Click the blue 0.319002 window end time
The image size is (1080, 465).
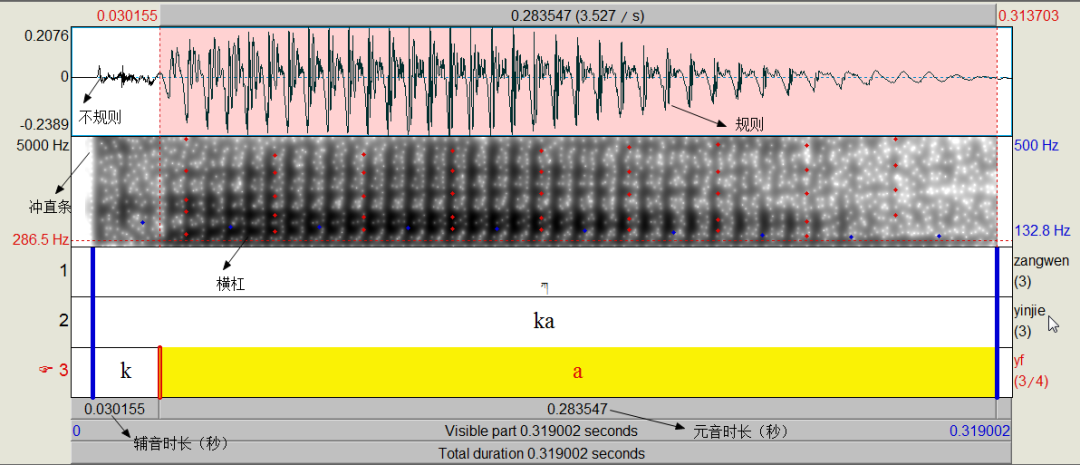click(980, 431)
